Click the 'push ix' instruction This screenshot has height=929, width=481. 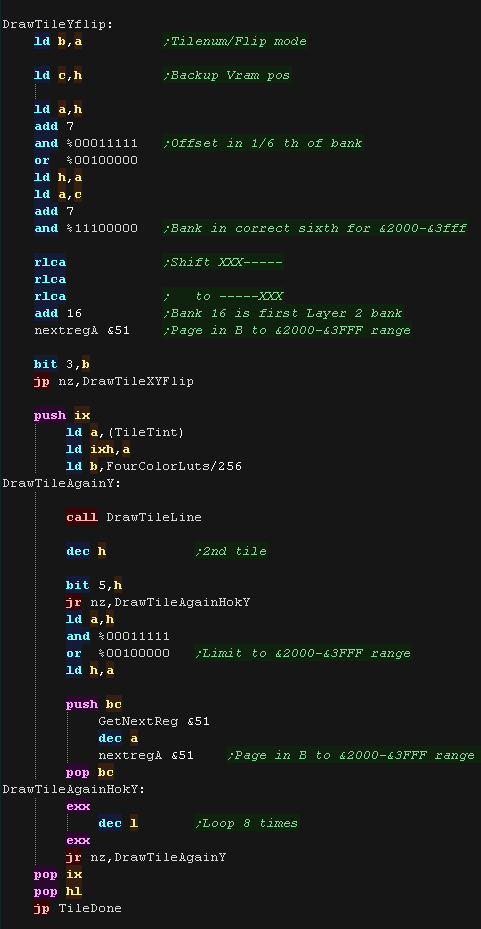point(62,415)
